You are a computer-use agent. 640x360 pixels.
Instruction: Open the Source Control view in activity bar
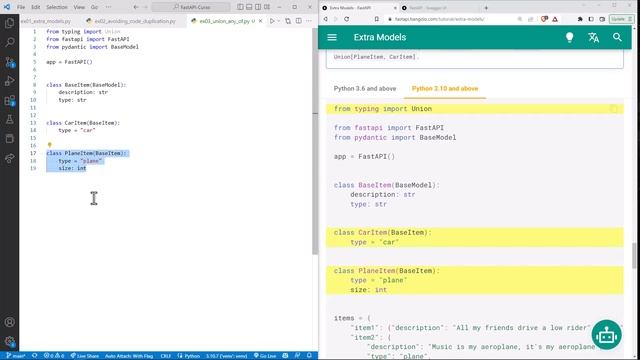point(9,62)
